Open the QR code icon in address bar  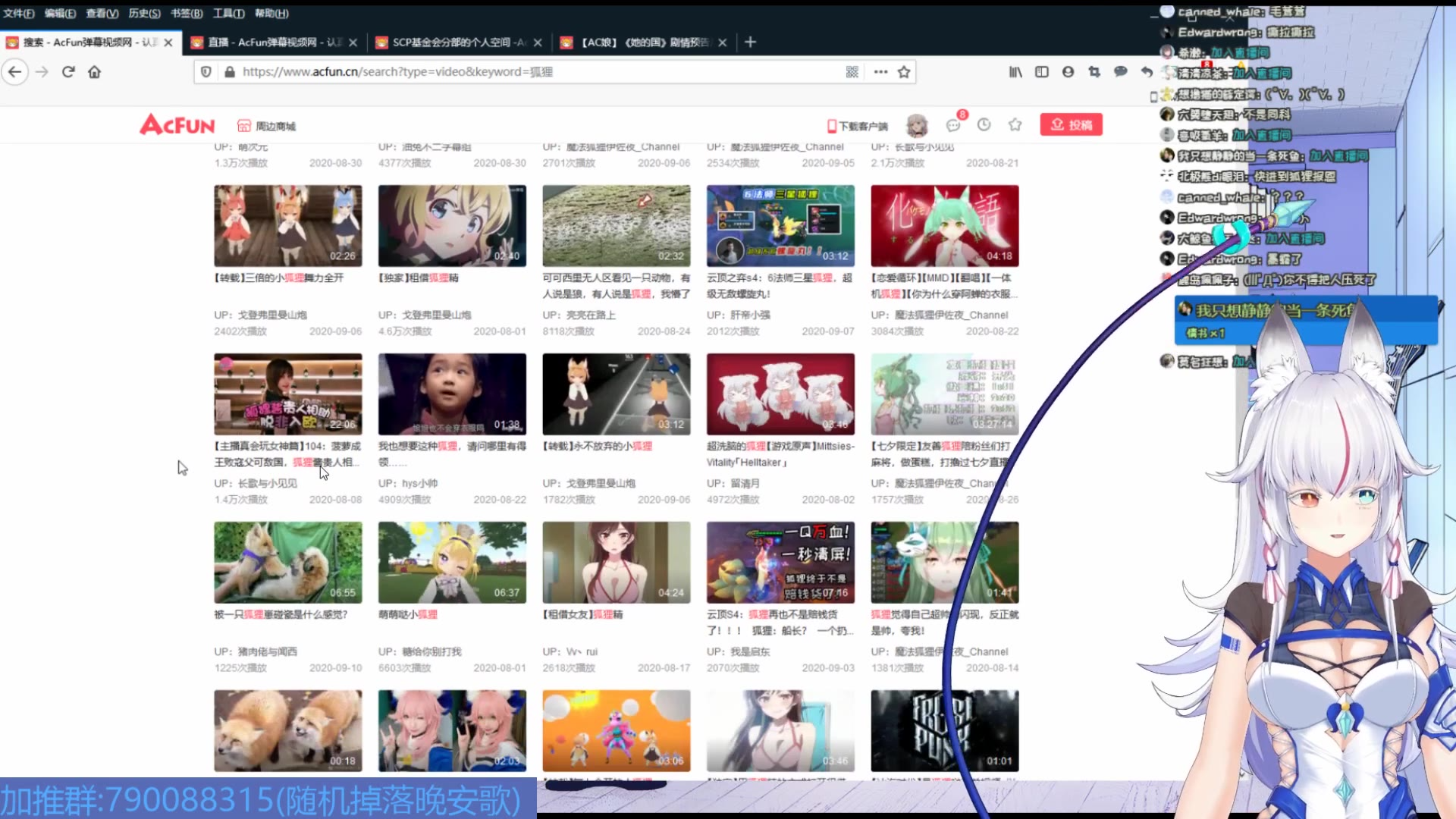pos(852,72)
